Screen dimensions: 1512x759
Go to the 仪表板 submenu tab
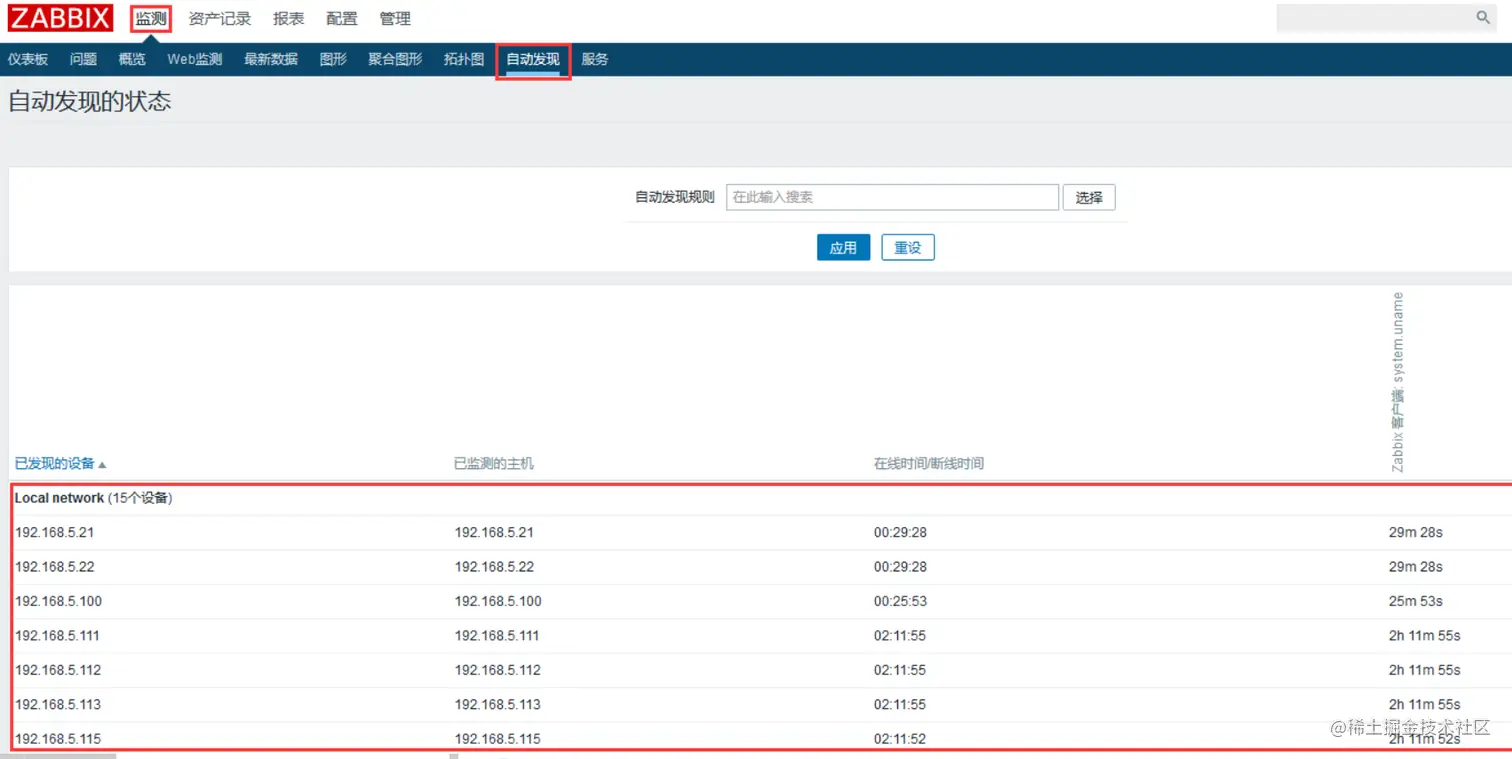pyautogui.click(x=28, y=59)
